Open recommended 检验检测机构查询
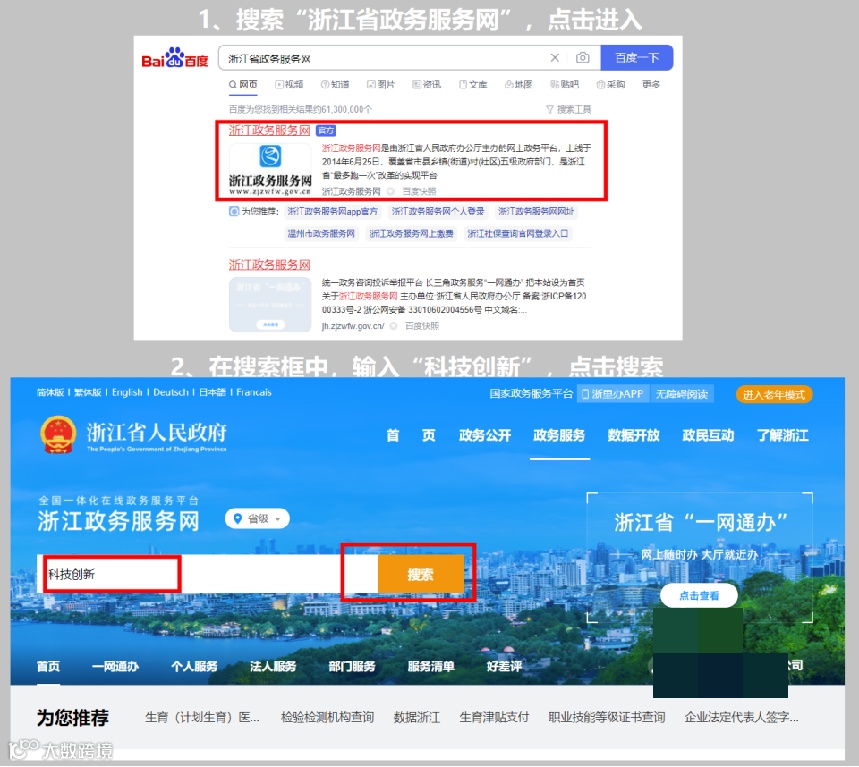859x767 pixels. tap(327, 717)
